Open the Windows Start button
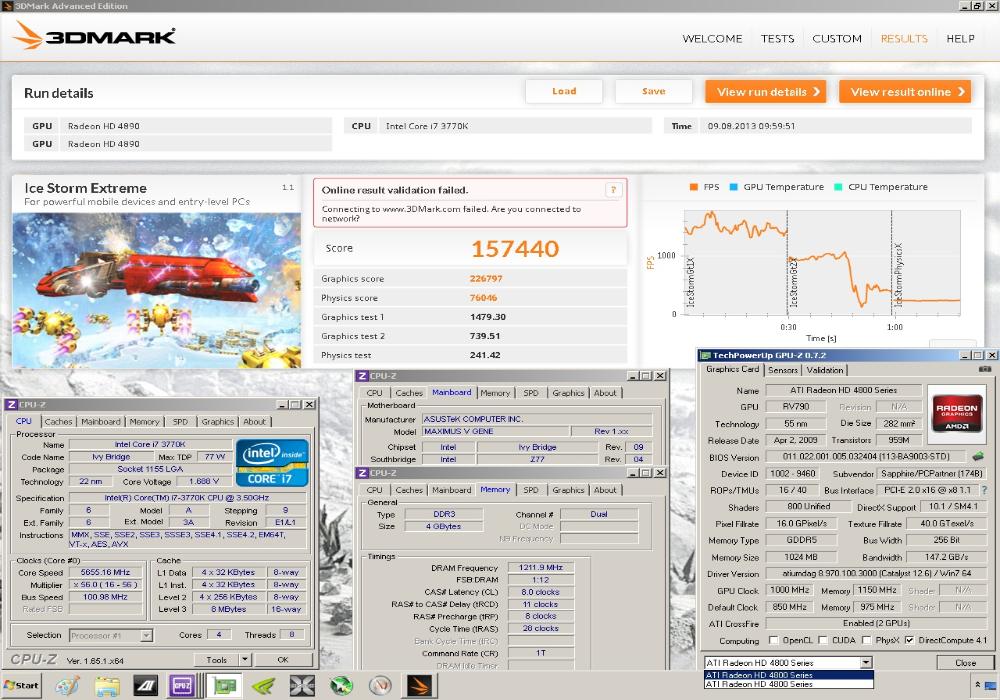This screenshot has height=700, width=1000. point(21,685)
